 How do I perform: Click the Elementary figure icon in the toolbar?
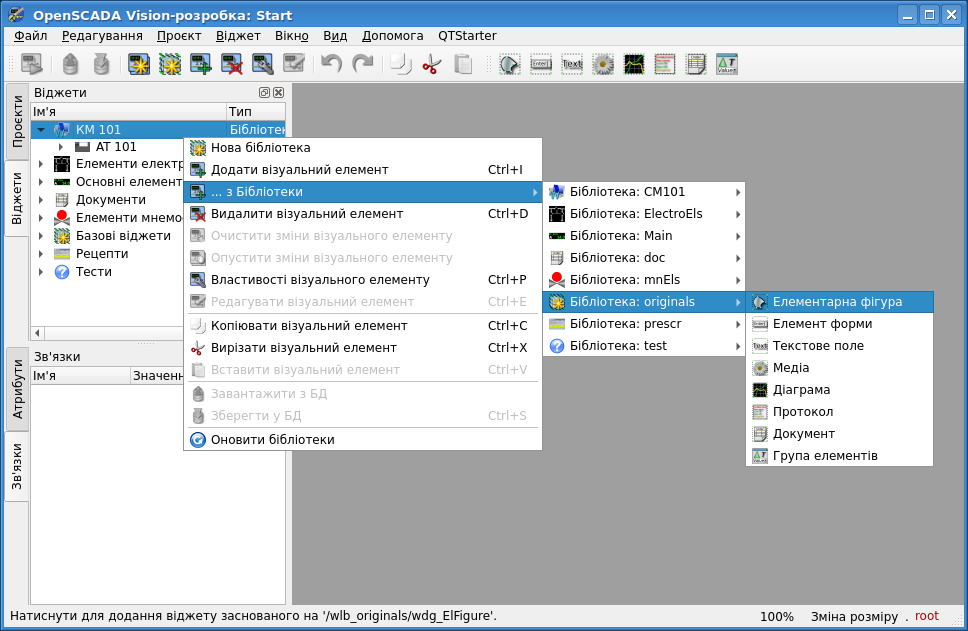point(510,65)
